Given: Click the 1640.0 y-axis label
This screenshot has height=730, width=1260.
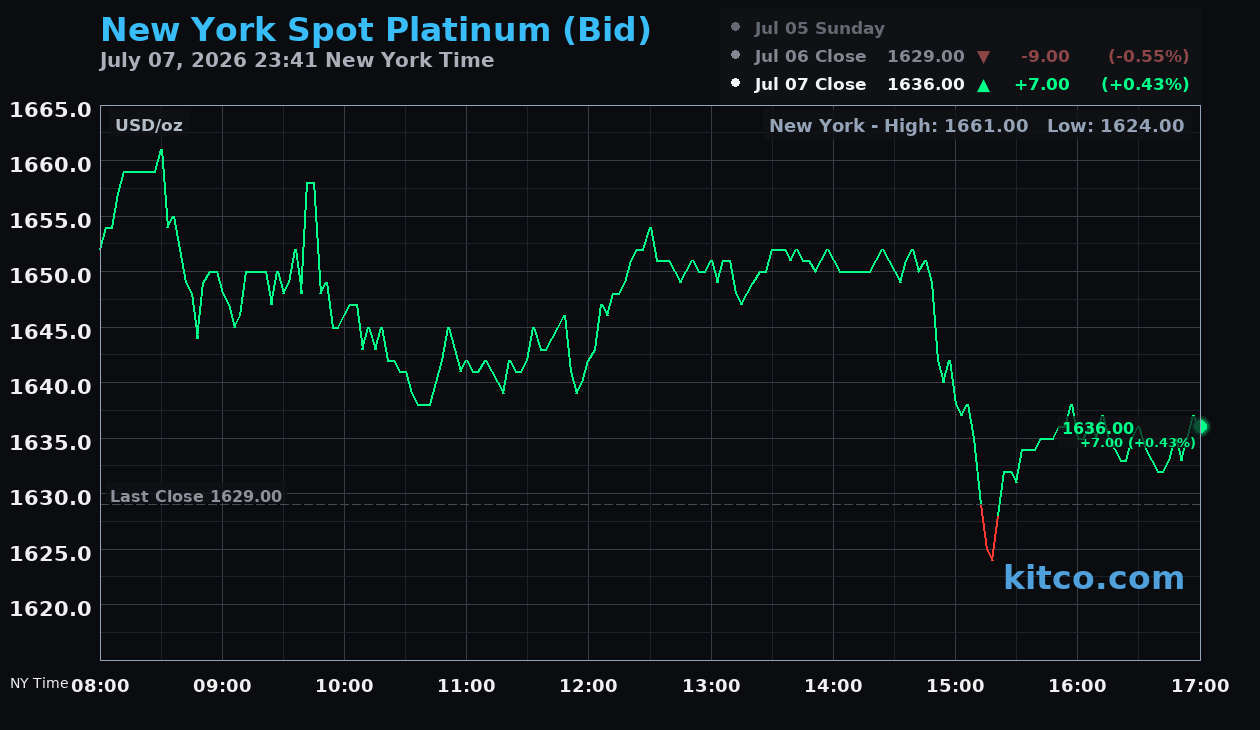Looking at the screenshot, I should [51, 386].
